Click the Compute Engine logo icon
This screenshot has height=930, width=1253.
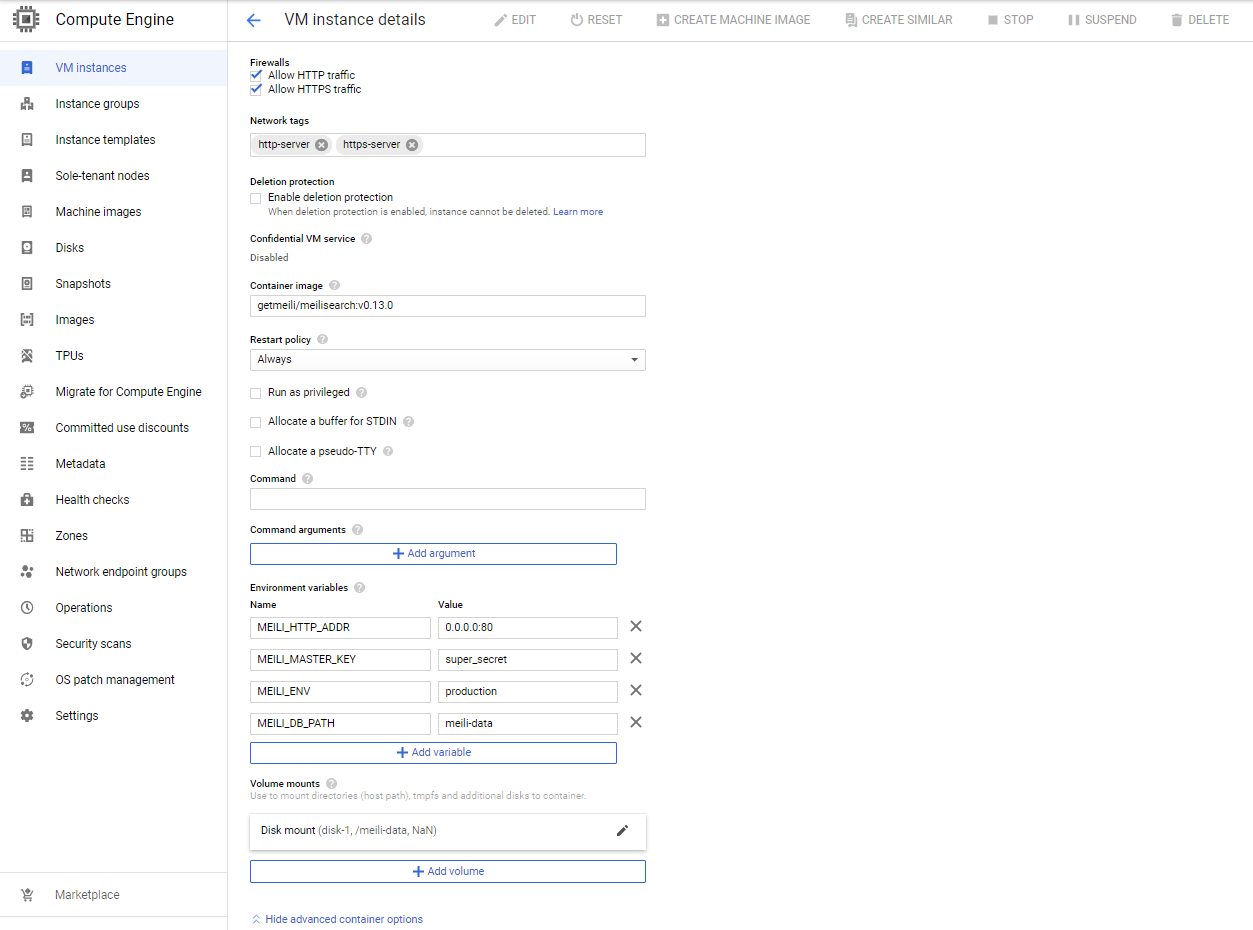26,19
